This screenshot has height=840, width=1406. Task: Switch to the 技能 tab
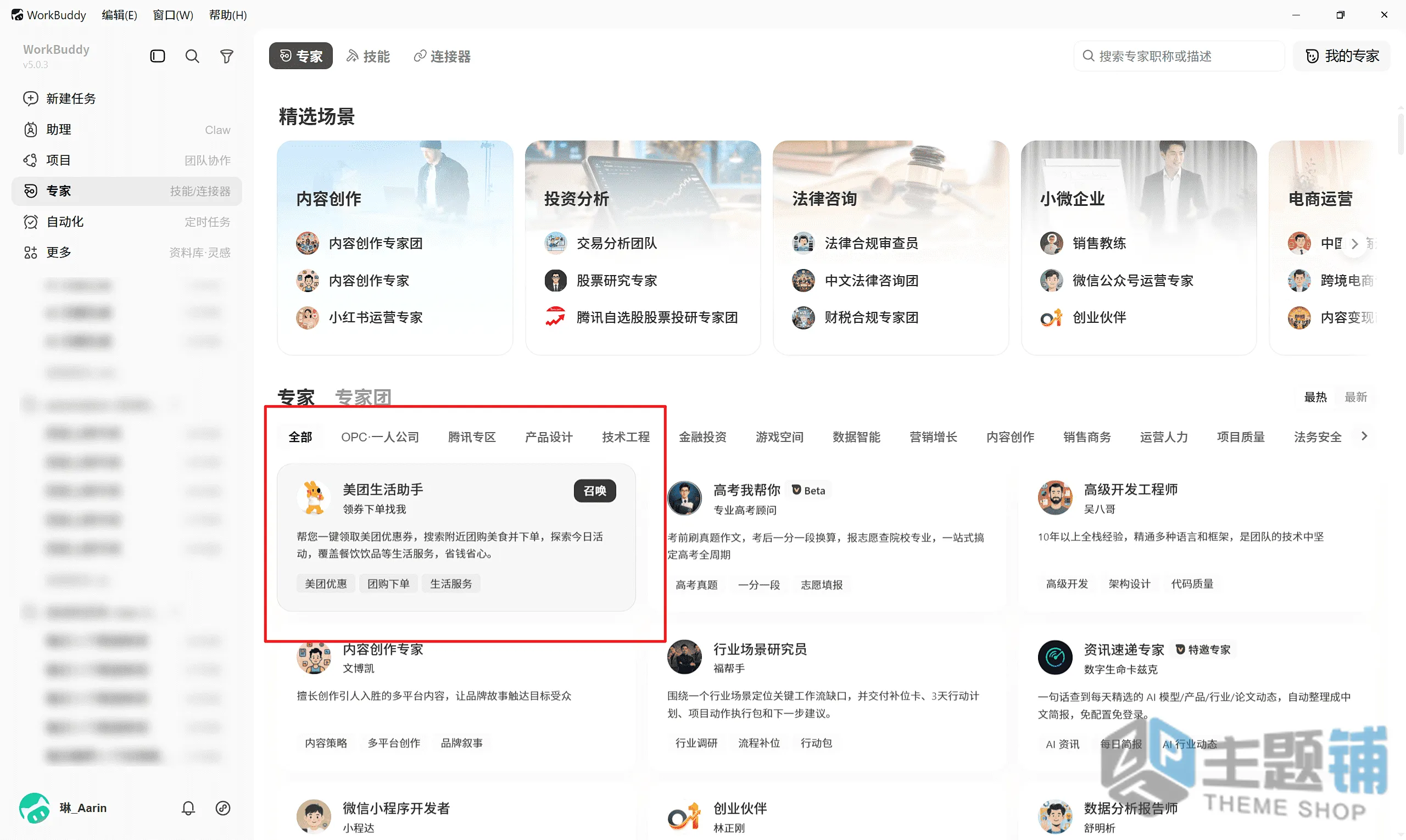[x=368, y=56]
